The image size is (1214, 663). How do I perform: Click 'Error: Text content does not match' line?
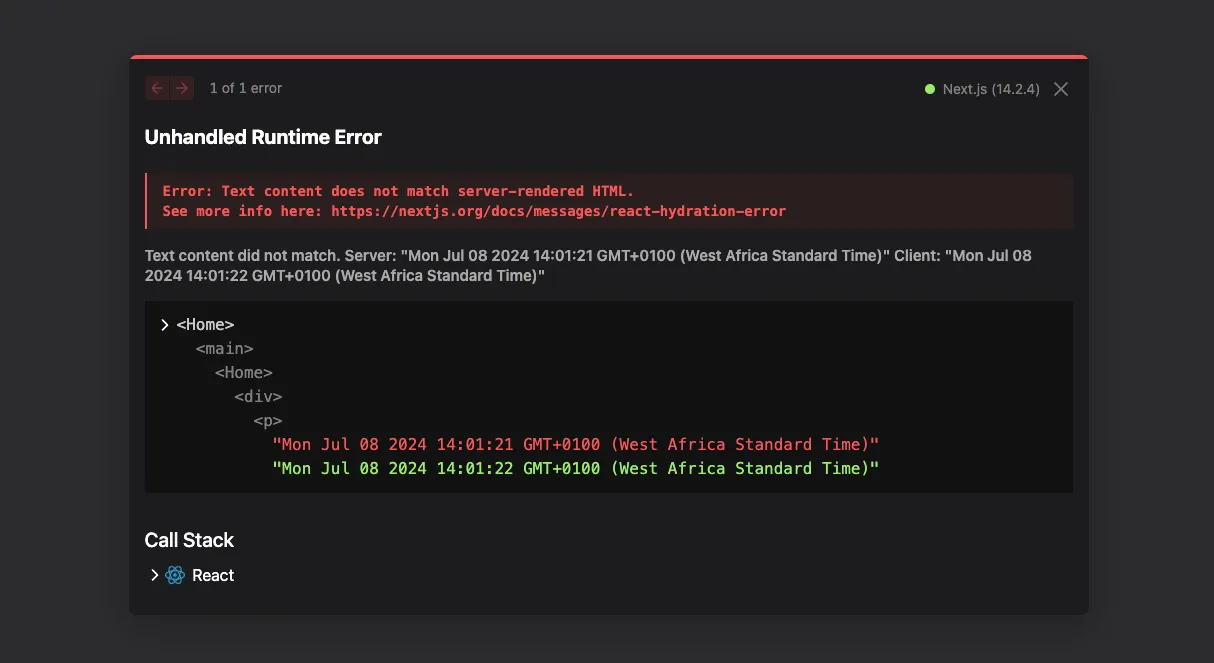pyautogui.click(x=398, y=191)
